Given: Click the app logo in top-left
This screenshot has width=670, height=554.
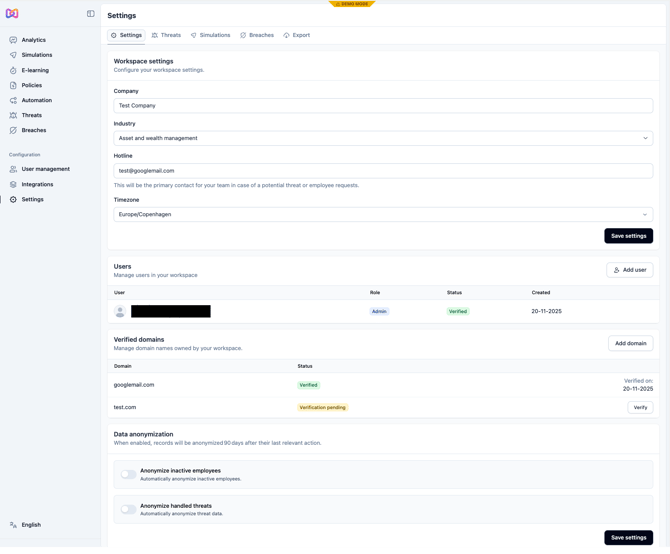Looking at the screenshot, I should (x=12, y=14).
